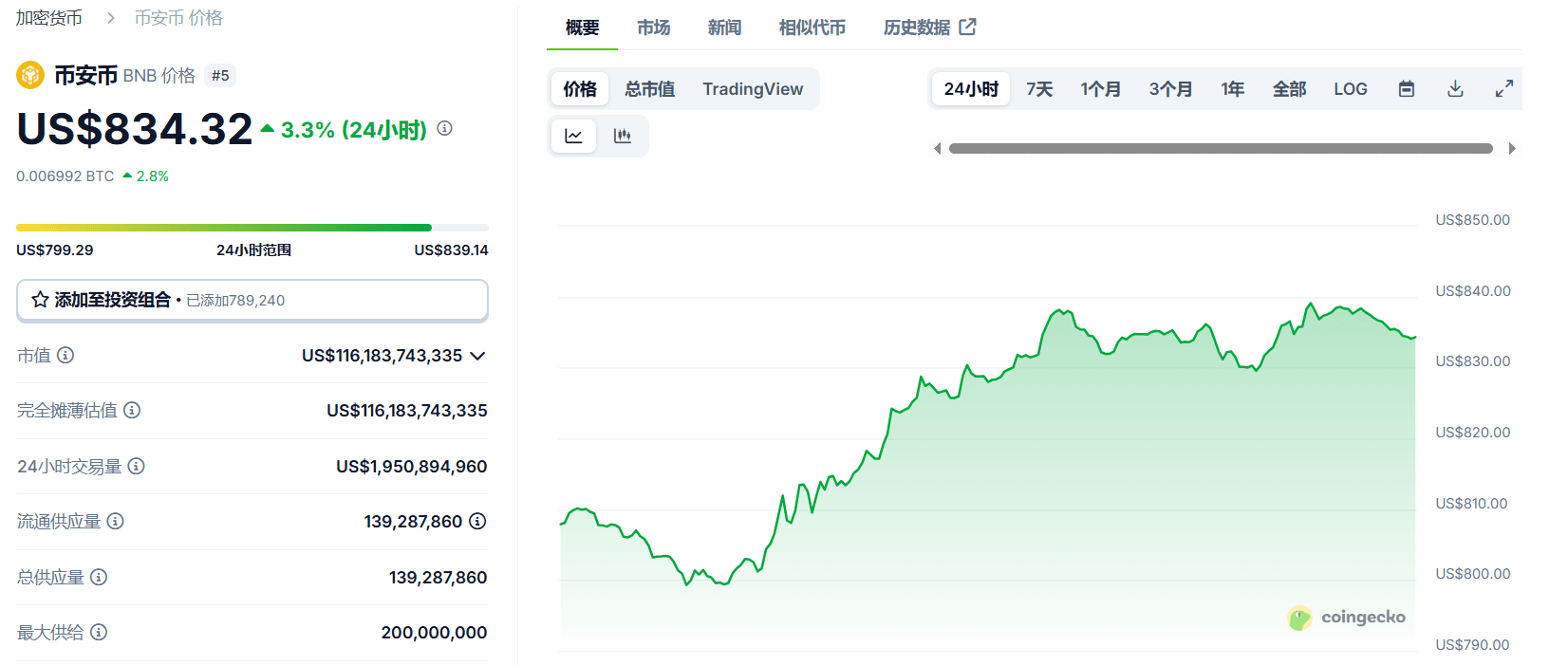Expand the 市值 dropdown chevron
This screenshot has width=1568, height=665.
[x=477, y=356]
